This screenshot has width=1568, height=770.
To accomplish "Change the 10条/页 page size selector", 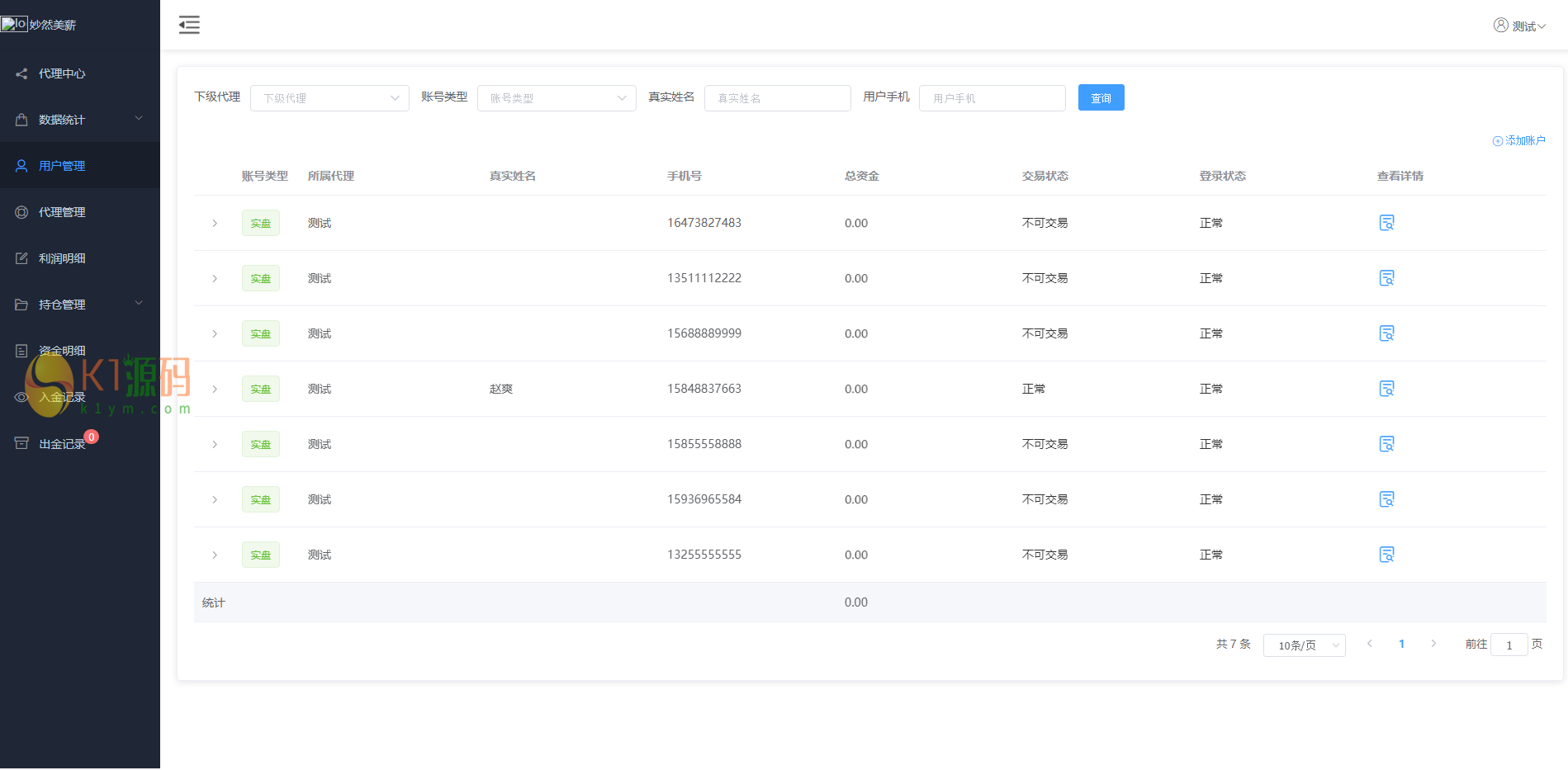I will click(1304, 645).
